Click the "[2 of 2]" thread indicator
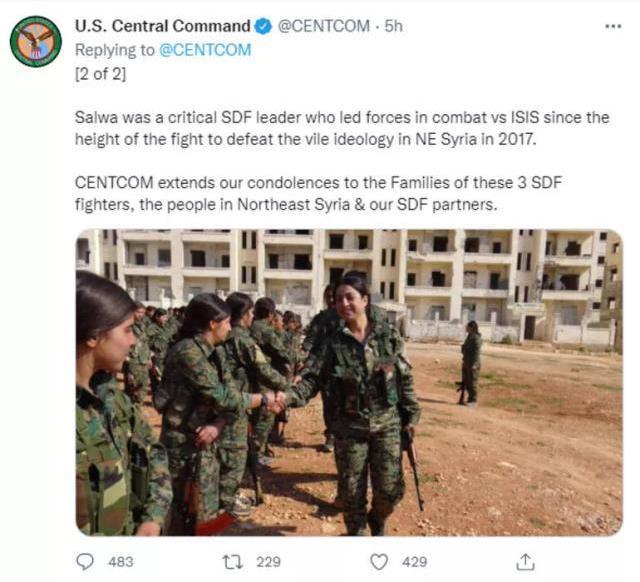 pos(100,71)
